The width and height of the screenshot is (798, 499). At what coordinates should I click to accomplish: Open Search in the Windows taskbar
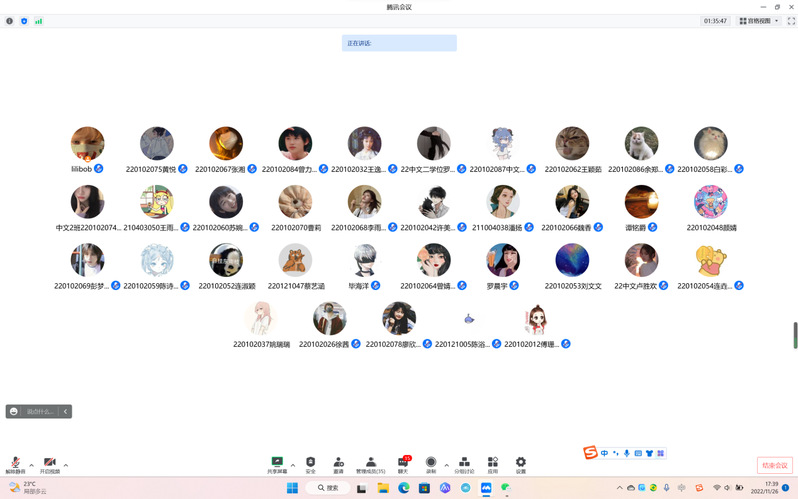[325, 487]
